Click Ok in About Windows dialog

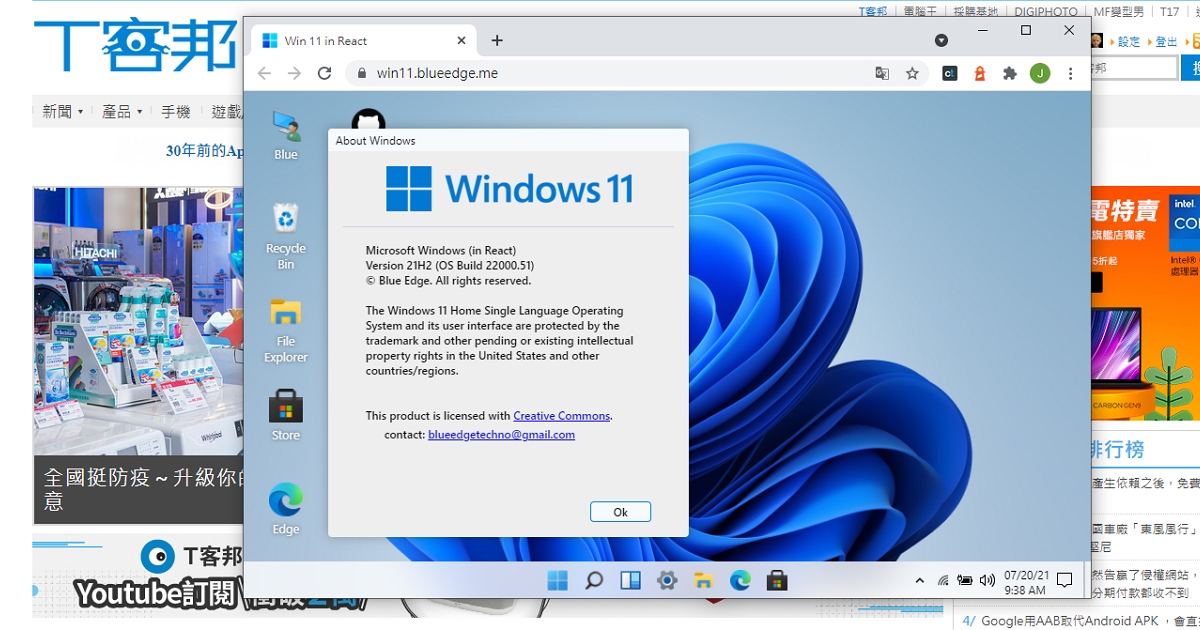click(x=620, y=512)
